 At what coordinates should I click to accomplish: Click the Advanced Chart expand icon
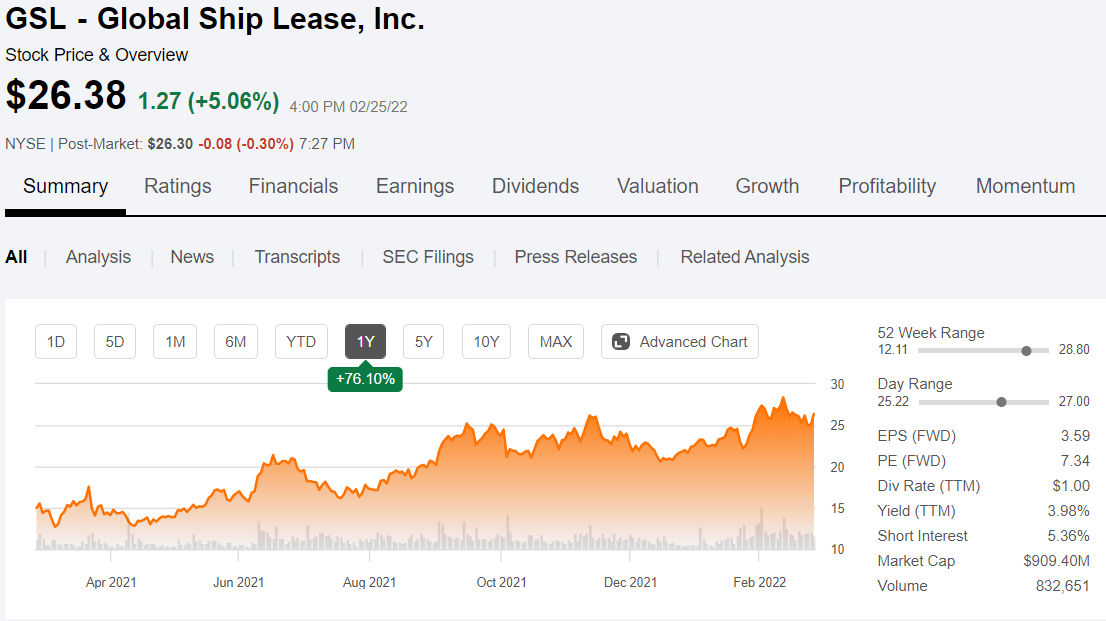click(620, 342)
